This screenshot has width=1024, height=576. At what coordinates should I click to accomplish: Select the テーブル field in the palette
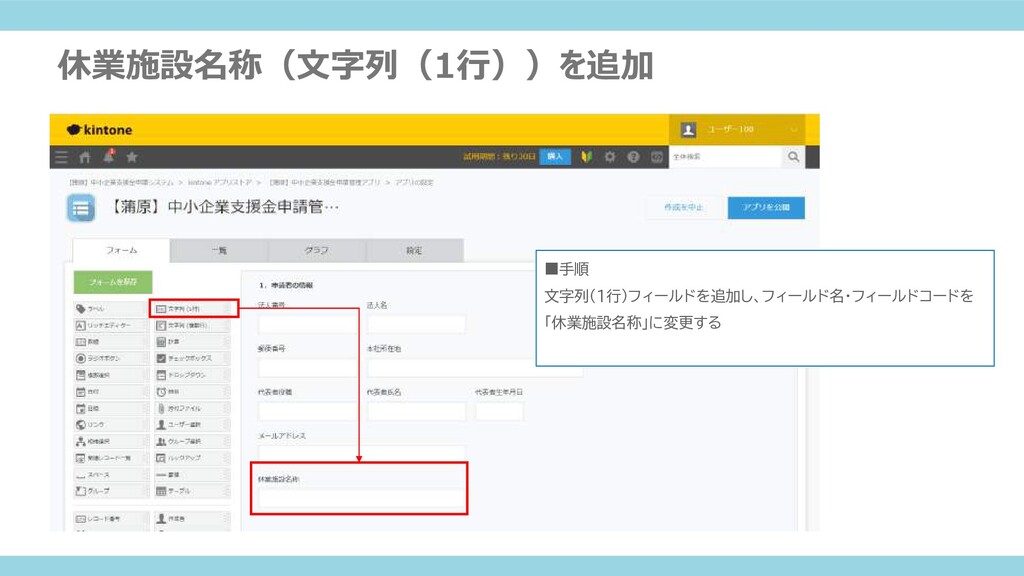click(x=193, y=491)
